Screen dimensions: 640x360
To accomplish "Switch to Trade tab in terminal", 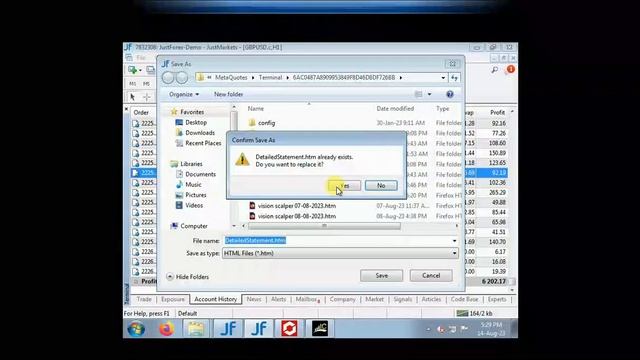I will click(x=144, y=299).
